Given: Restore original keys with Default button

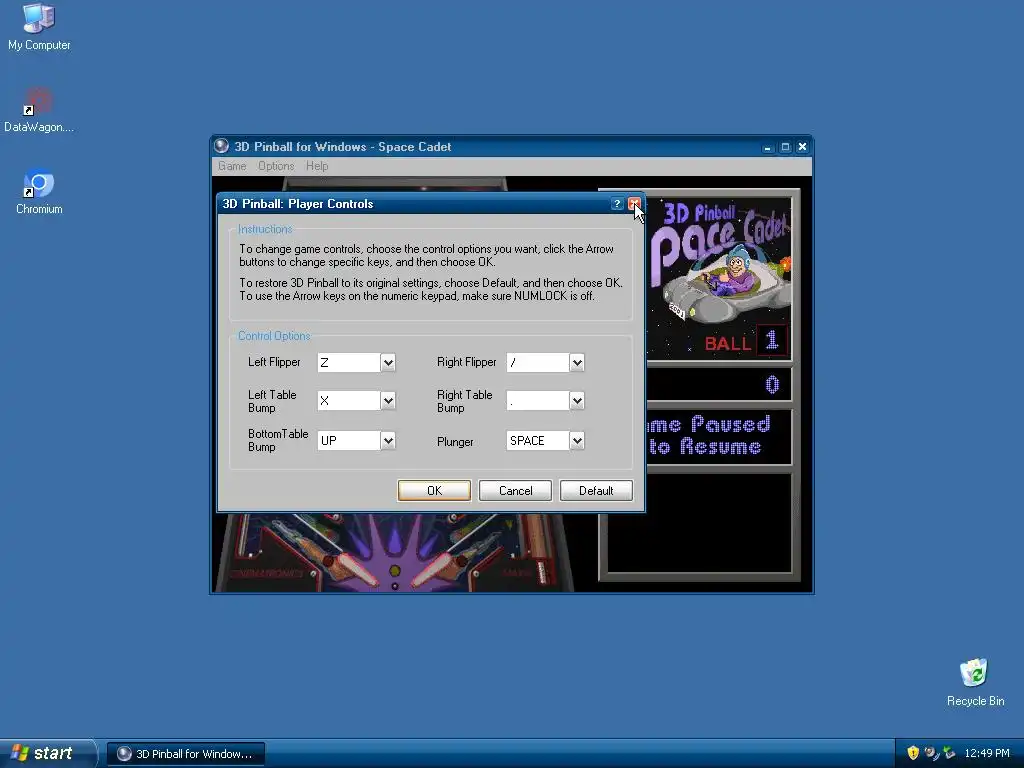Looking at the screenshot, I should tap(596, 490).
